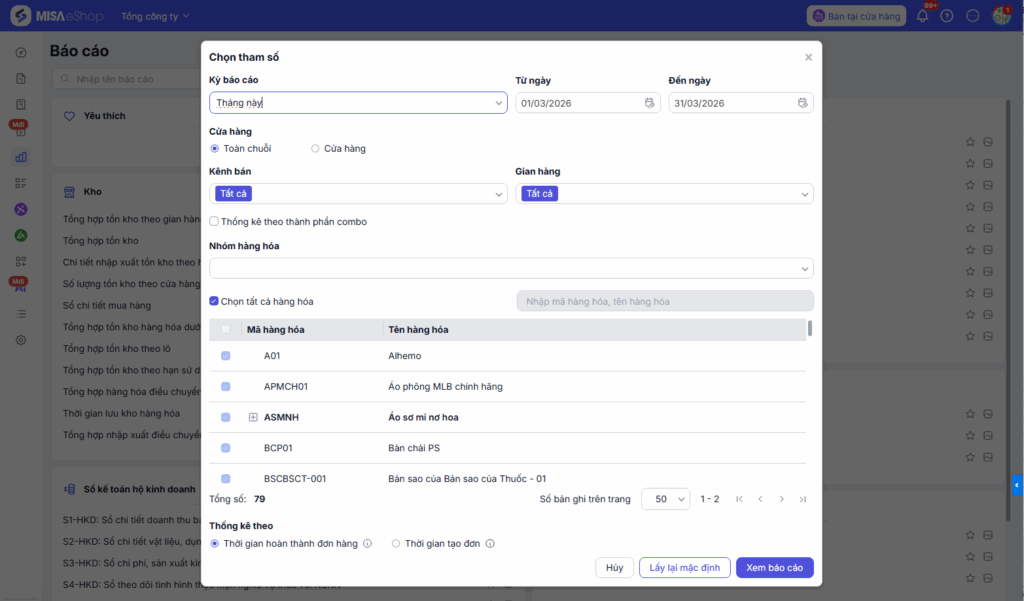
Task: Open the settings gear in left sidebar
Action: point(21,340)
